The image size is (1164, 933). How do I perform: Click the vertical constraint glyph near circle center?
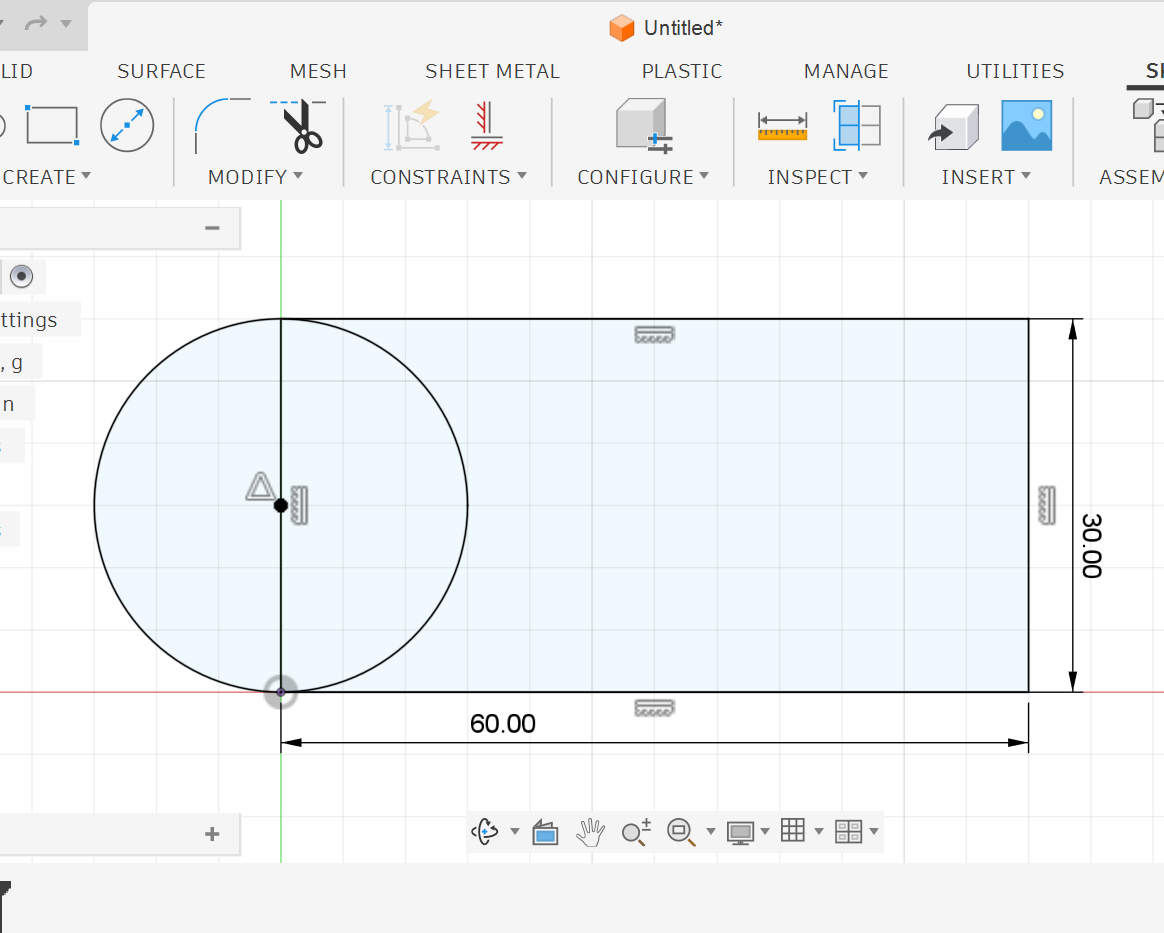point(299,505)
